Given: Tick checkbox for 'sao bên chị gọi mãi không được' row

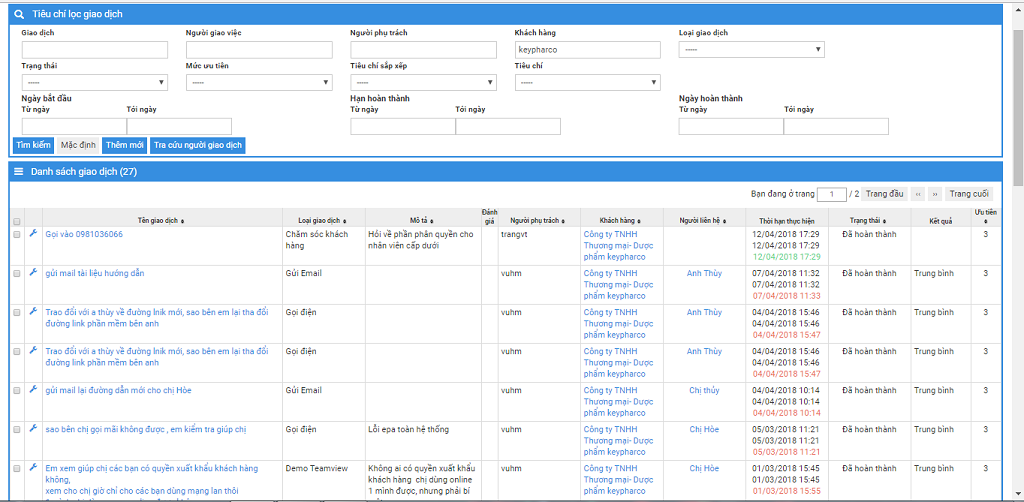Looking at the screenshot, I should [17, 430].
